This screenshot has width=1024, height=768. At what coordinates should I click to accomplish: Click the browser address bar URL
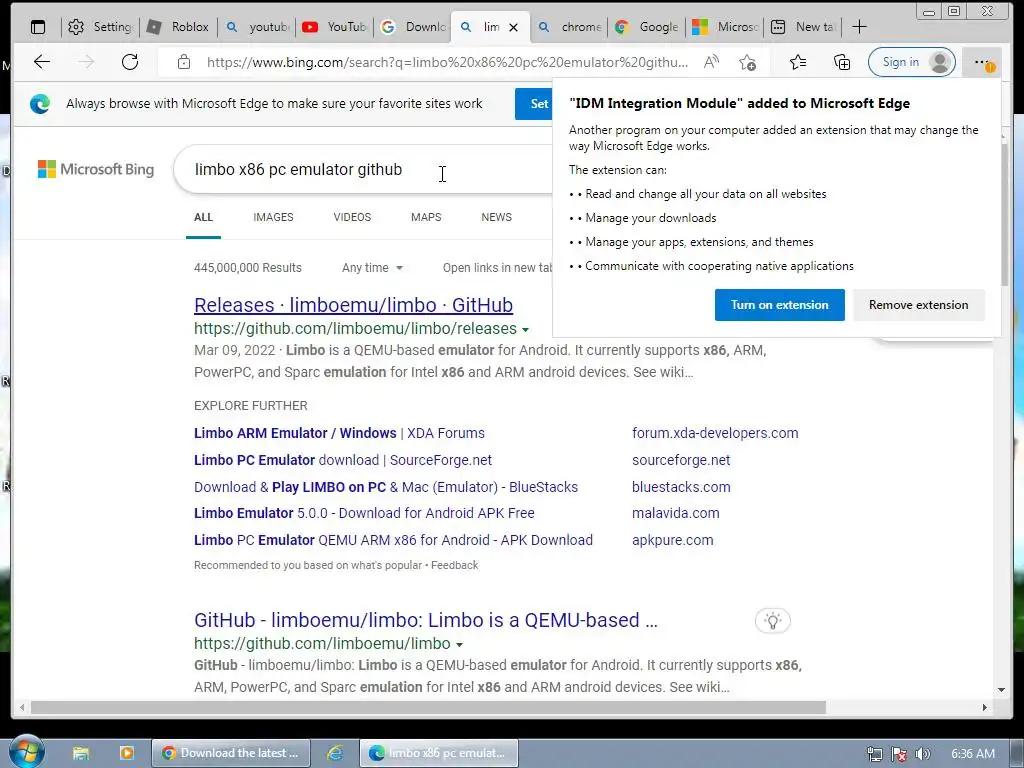(x=447, y=62)
